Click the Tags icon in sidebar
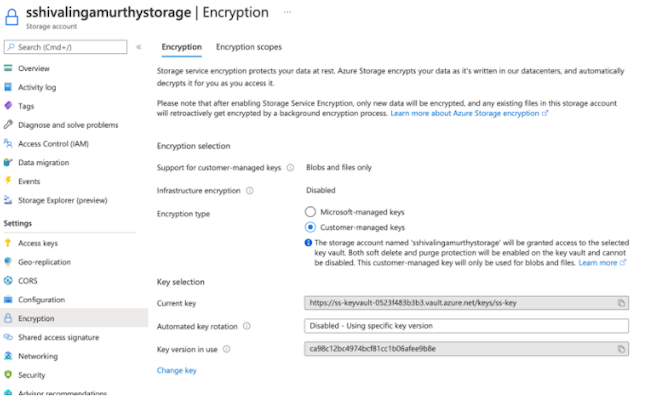 [x=8, y=106]
